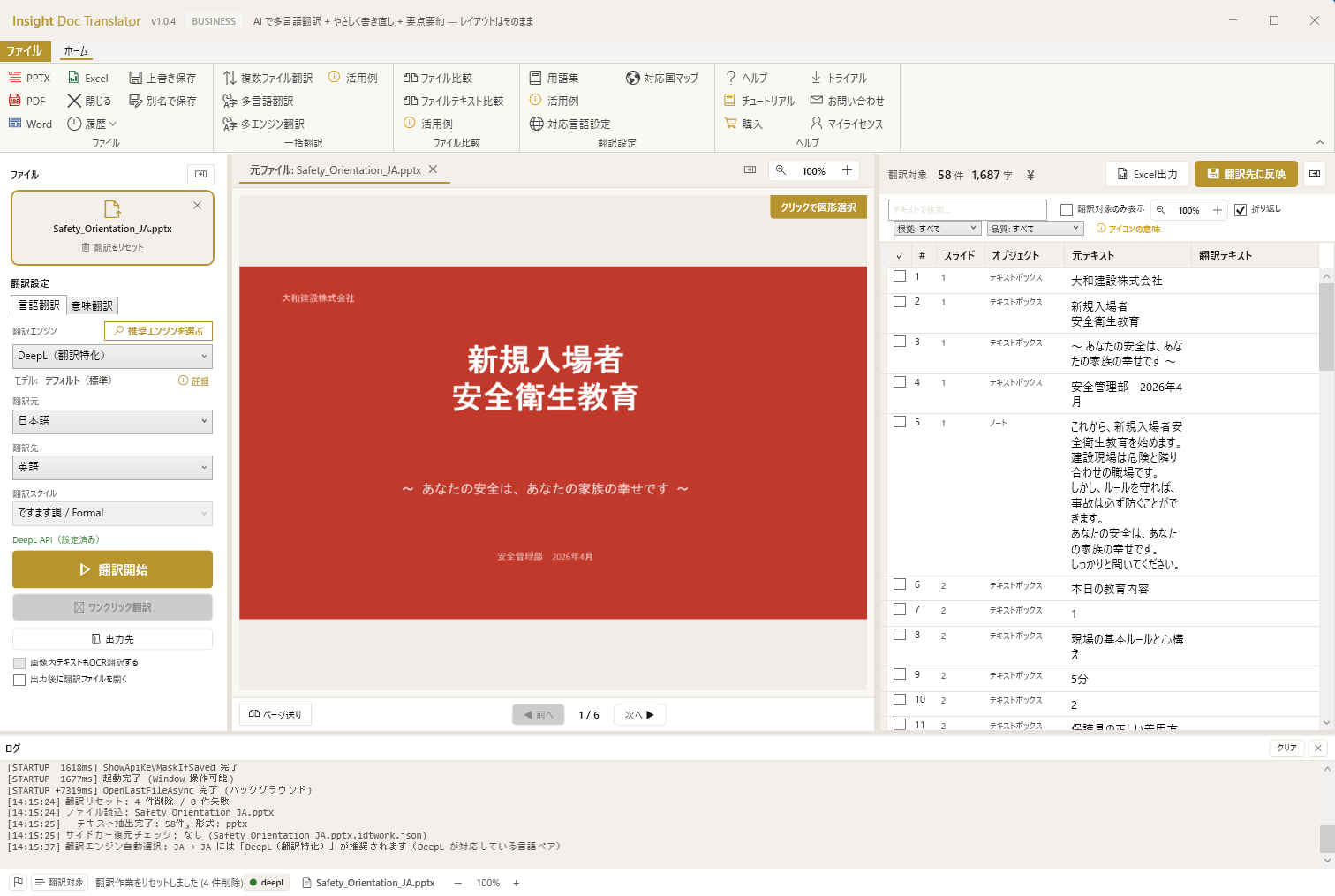Open PDF file from ribbon
The image size is (1335, 896).
(x=26, y=101)
